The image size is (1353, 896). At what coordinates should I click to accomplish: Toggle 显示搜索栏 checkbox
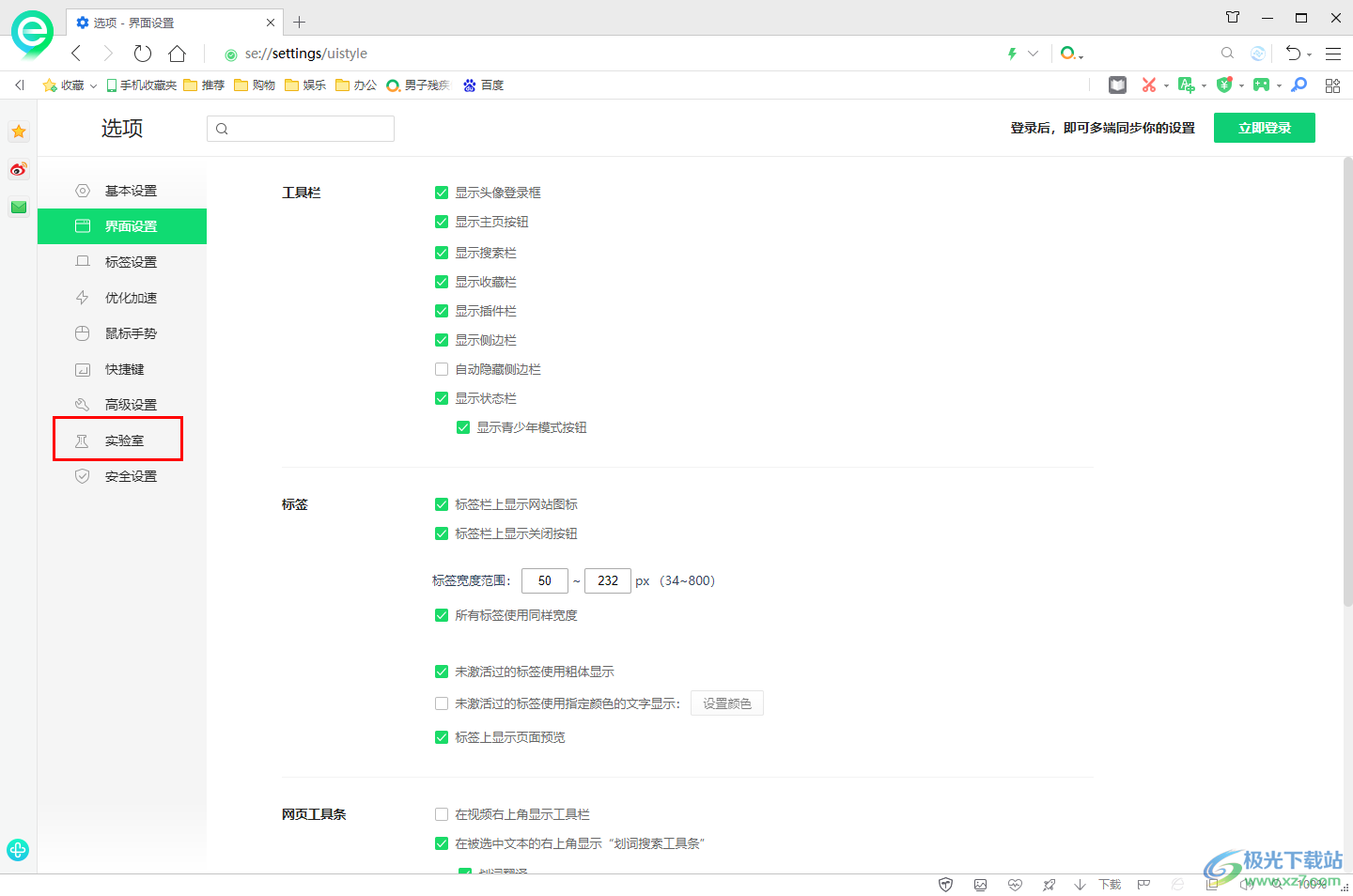[x=442, y=253]
